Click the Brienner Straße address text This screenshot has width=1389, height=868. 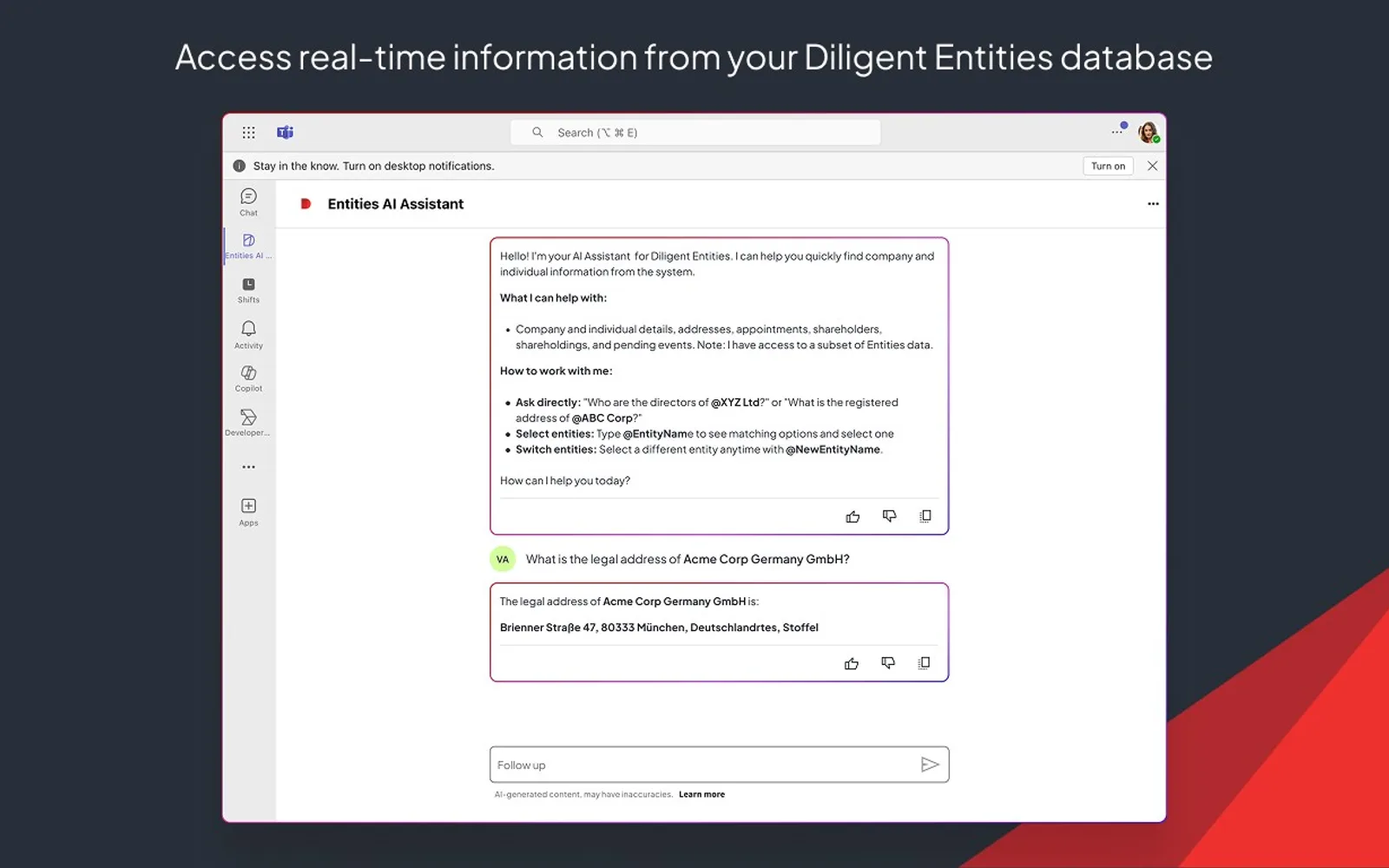coord(659,628)
